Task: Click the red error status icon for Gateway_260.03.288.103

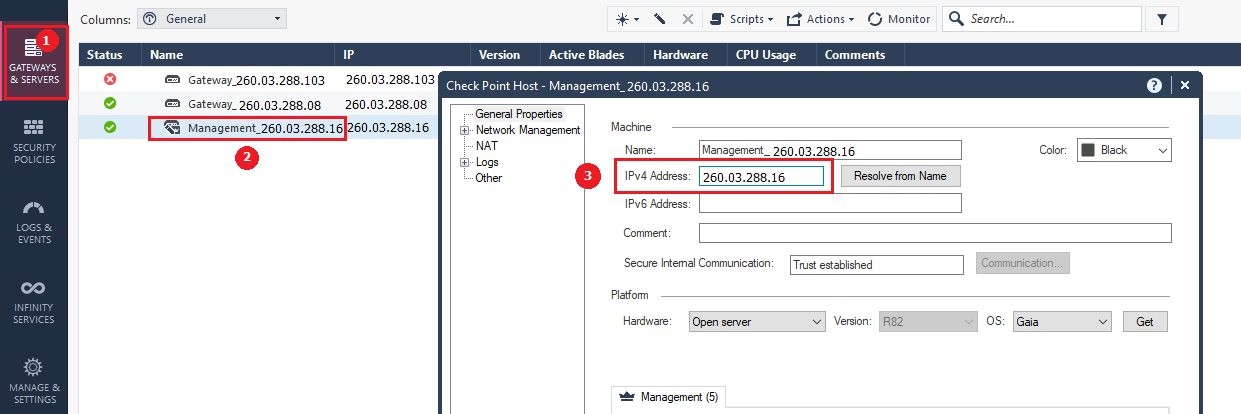Action: tap(110, 79)
